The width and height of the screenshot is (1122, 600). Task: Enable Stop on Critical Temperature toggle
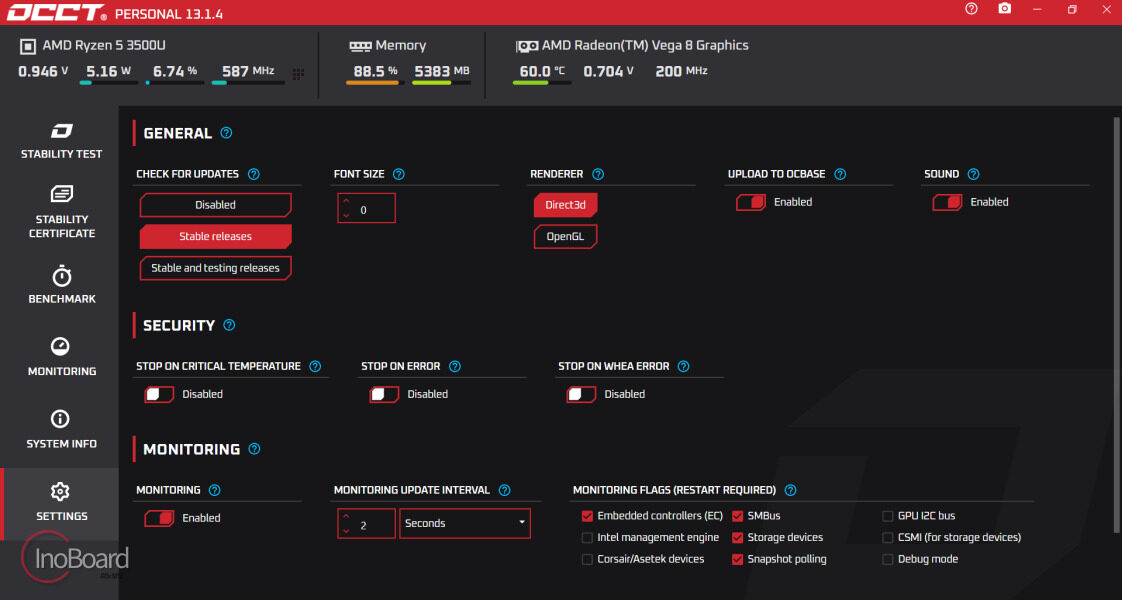[x=159, y=394]
